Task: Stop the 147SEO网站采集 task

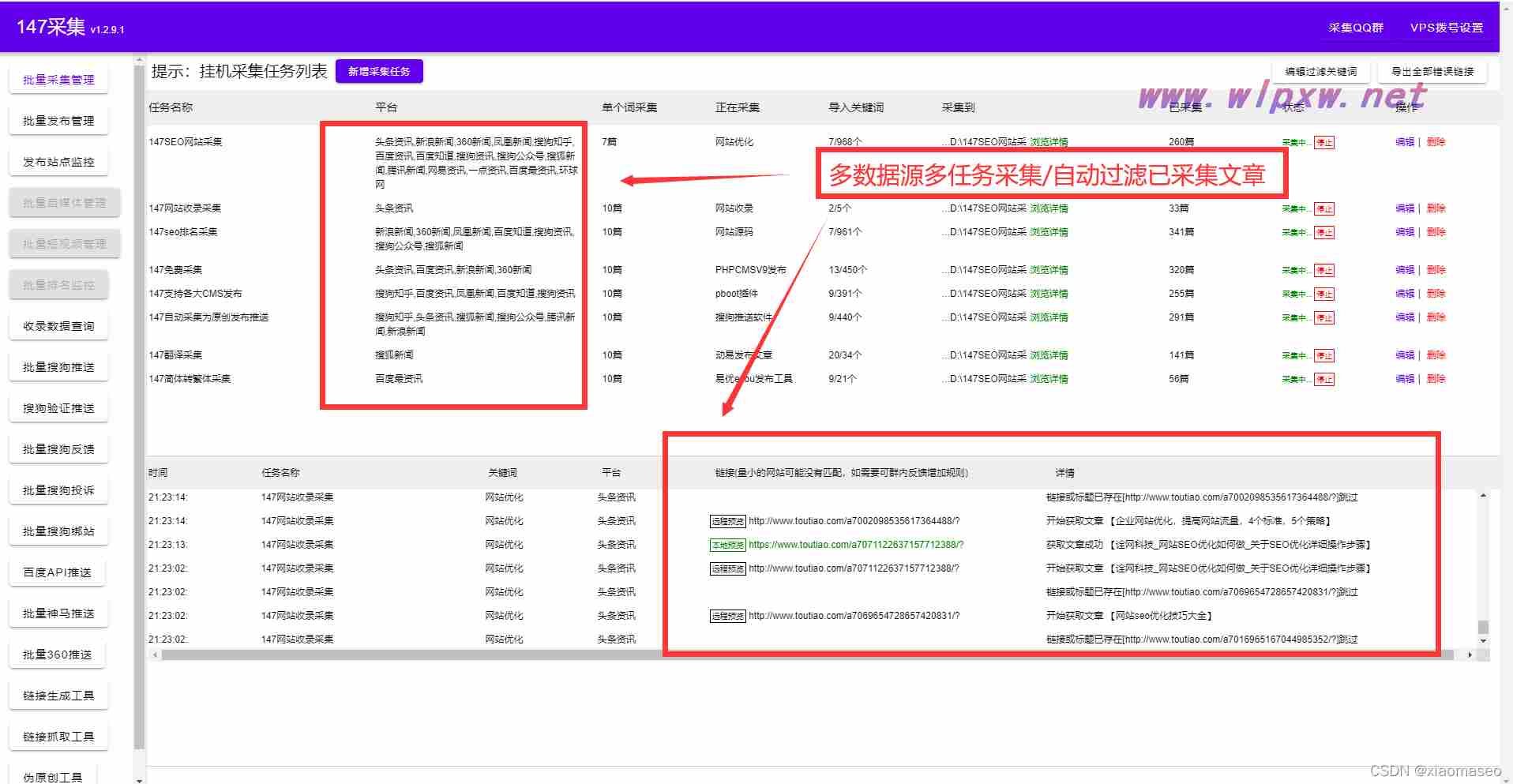Action: 1324,143
